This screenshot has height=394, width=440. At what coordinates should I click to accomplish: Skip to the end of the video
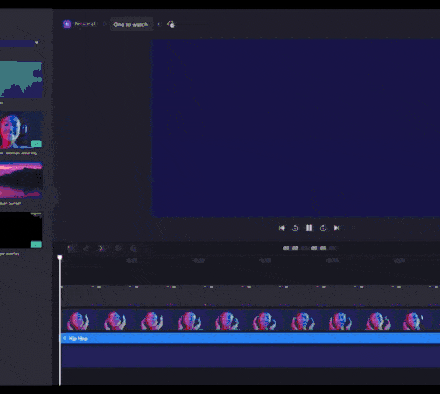(x=337, y=228)
